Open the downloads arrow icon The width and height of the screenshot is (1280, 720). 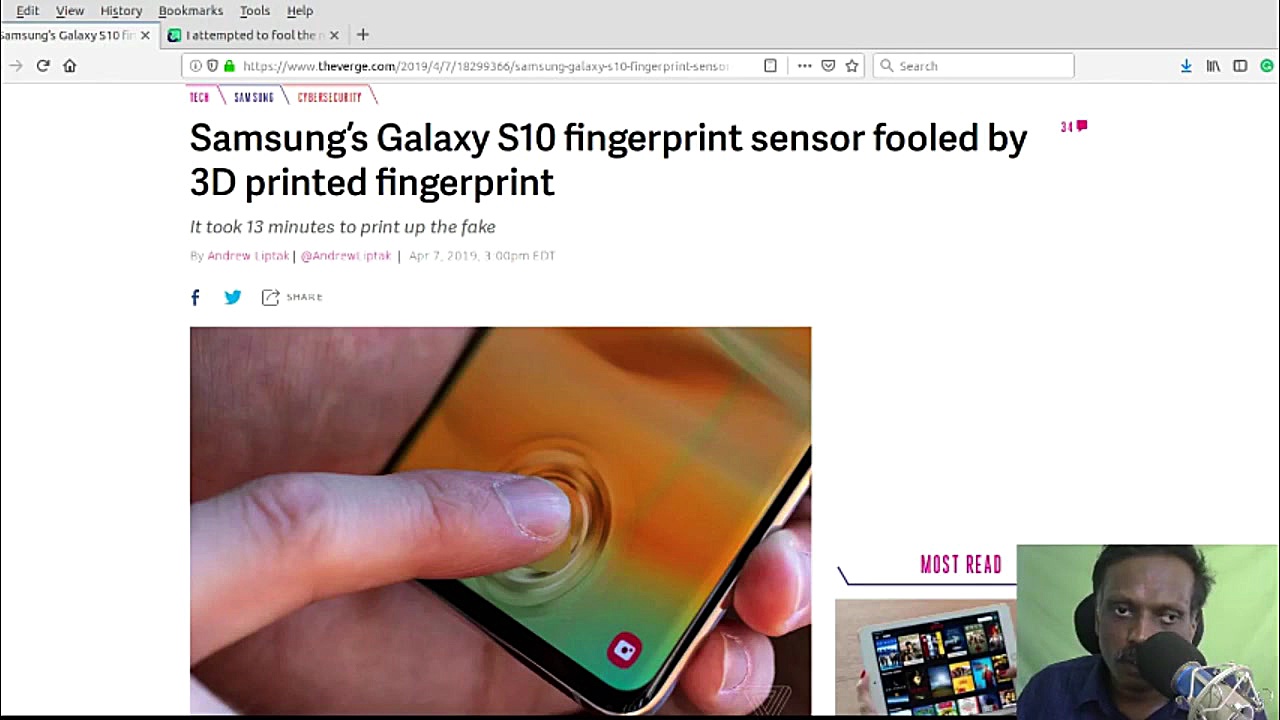coord(1186,66)
